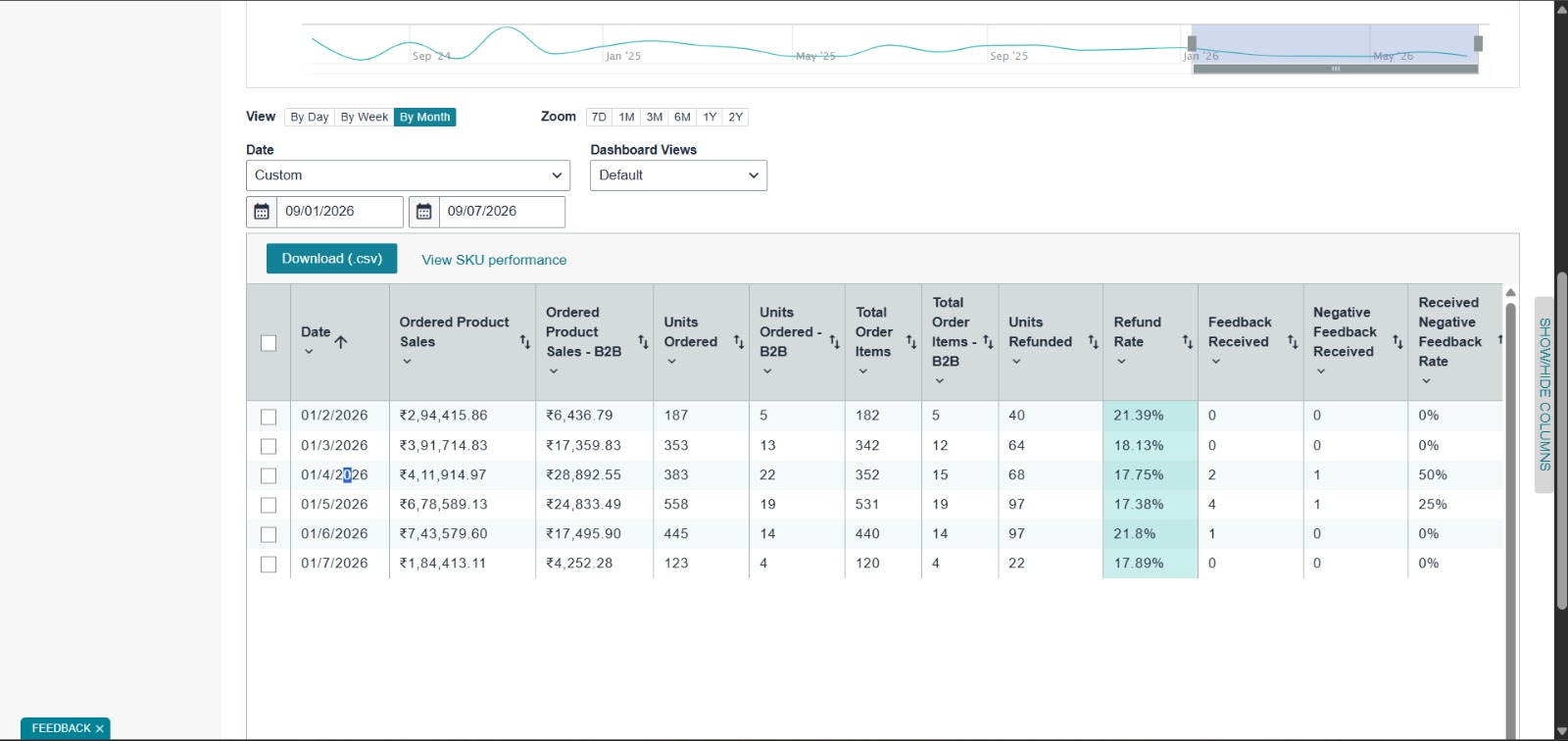Expand the Units Refunded column chevron

pos(1017,362)
